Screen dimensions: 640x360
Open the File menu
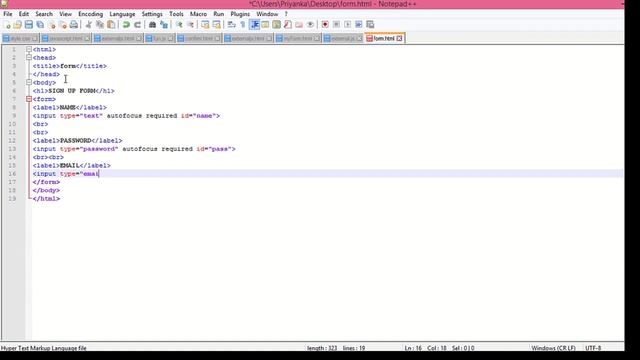tap(8, 14)
